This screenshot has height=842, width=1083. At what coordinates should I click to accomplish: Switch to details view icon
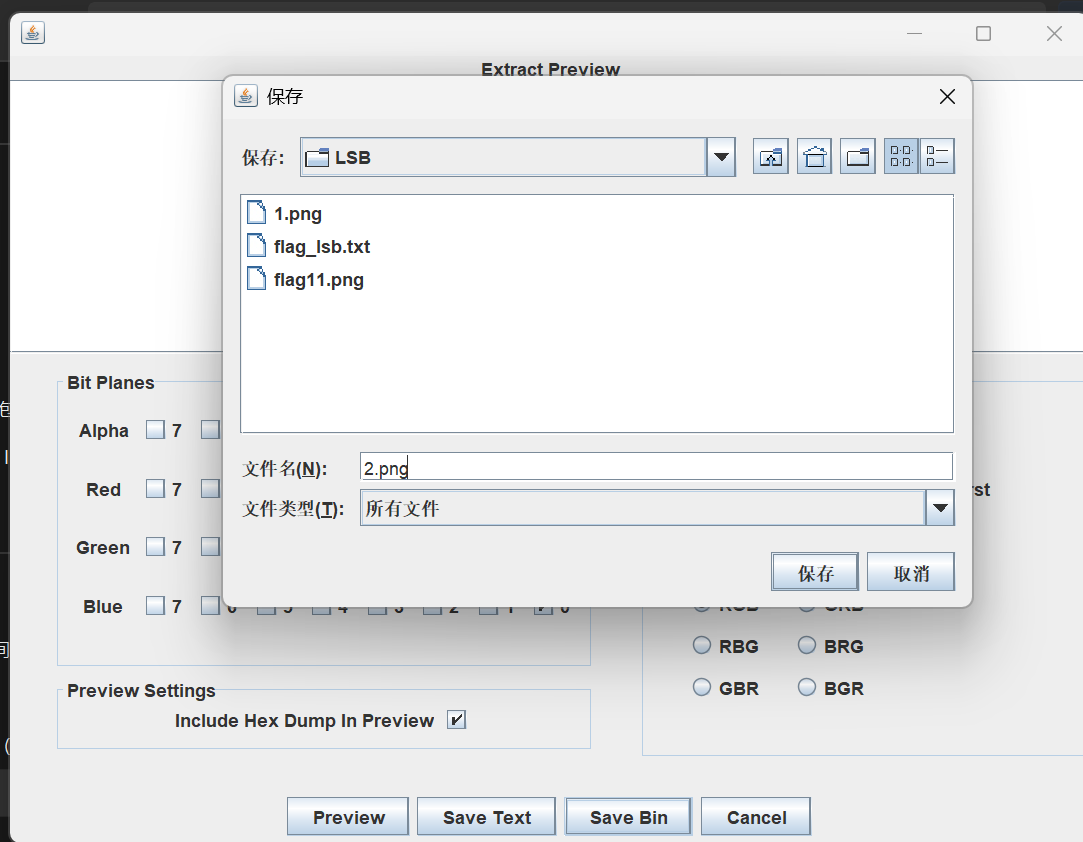point(937,156)
